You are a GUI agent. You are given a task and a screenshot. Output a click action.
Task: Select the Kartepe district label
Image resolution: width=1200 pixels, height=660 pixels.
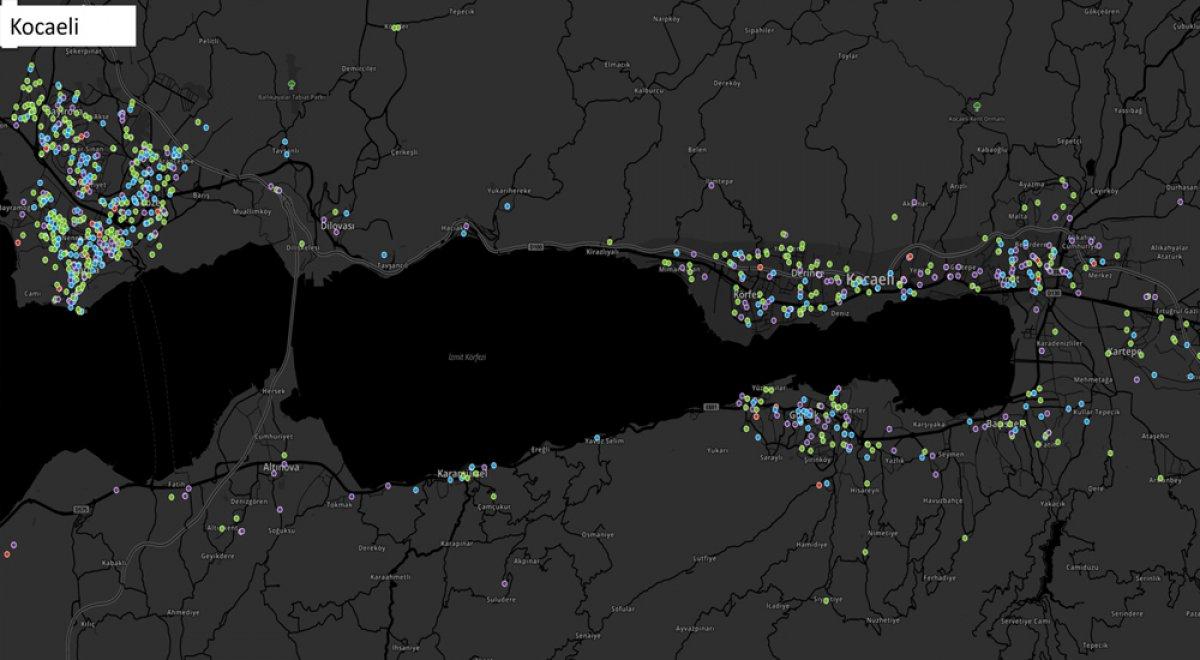(x=1124, y=352)
